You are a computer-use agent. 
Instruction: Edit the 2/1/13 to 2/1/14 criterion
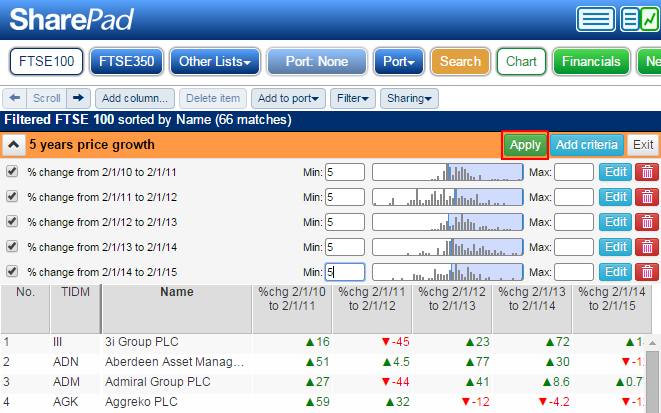615,247
